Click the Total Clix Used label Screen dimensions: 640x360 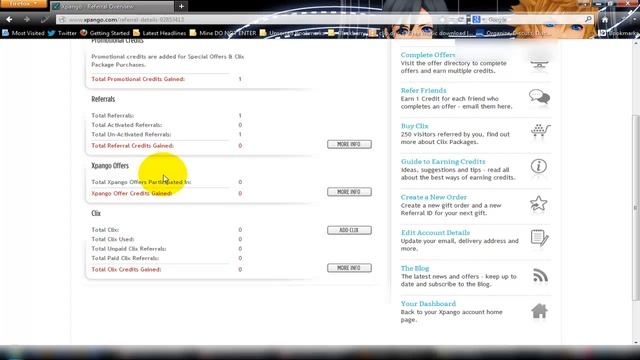(x=113, y=239)
